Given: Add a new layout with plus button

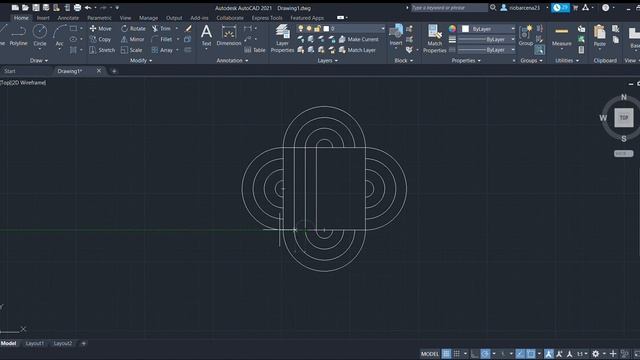Looking at the screenshot, I should click(x=84, y=343).
